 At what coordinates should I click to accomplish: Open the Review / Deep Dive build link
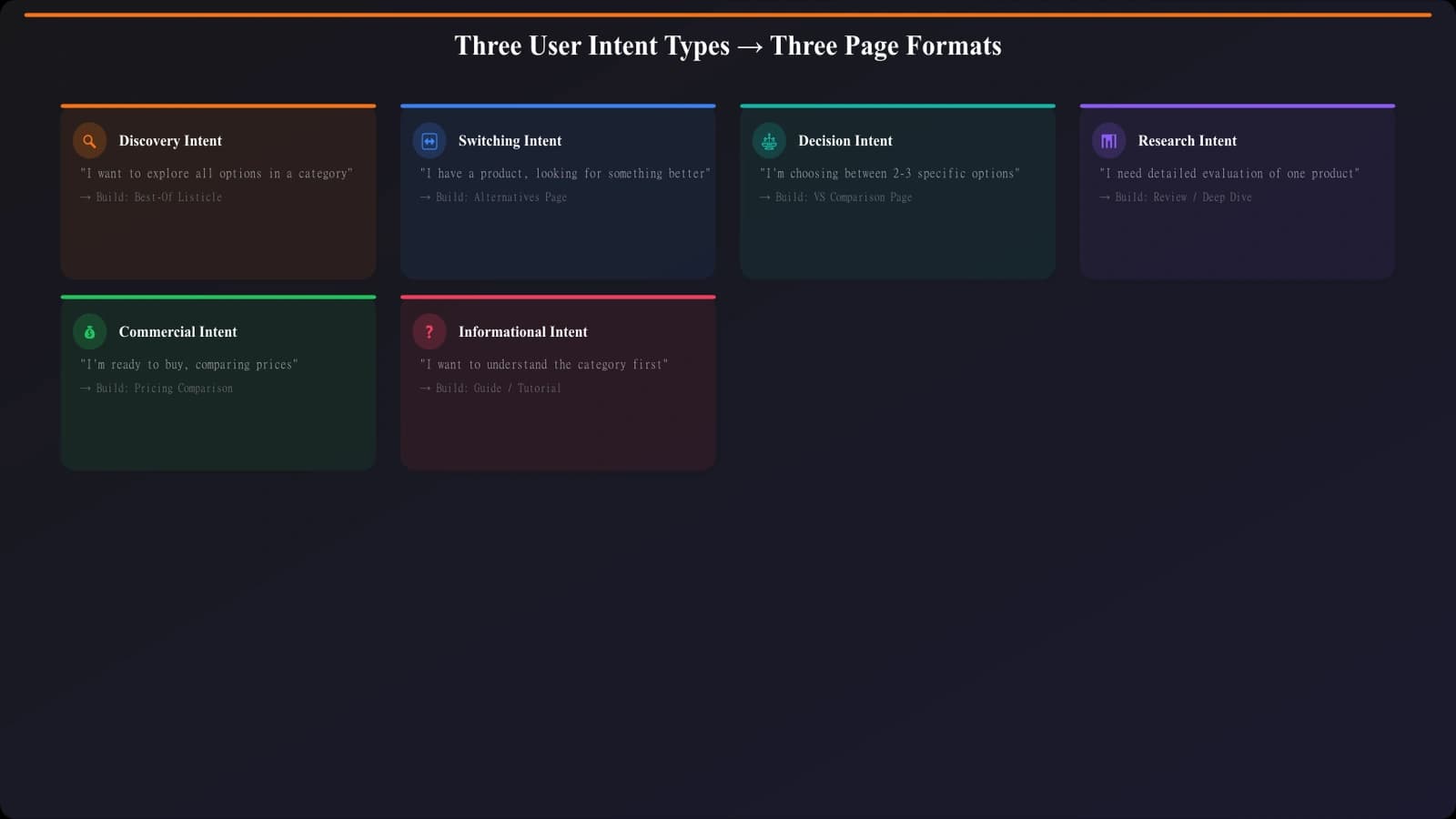1175,197
